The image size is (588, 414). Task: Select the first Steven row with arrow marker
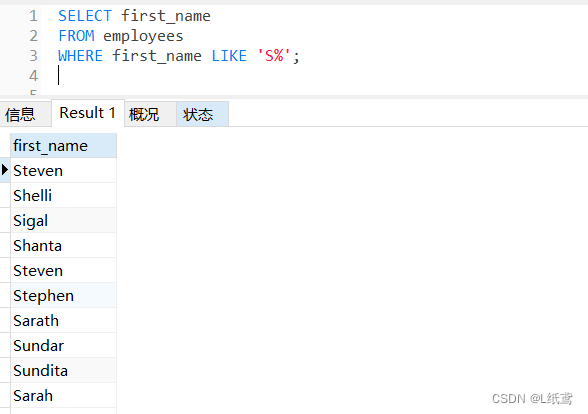coord(63,171)
